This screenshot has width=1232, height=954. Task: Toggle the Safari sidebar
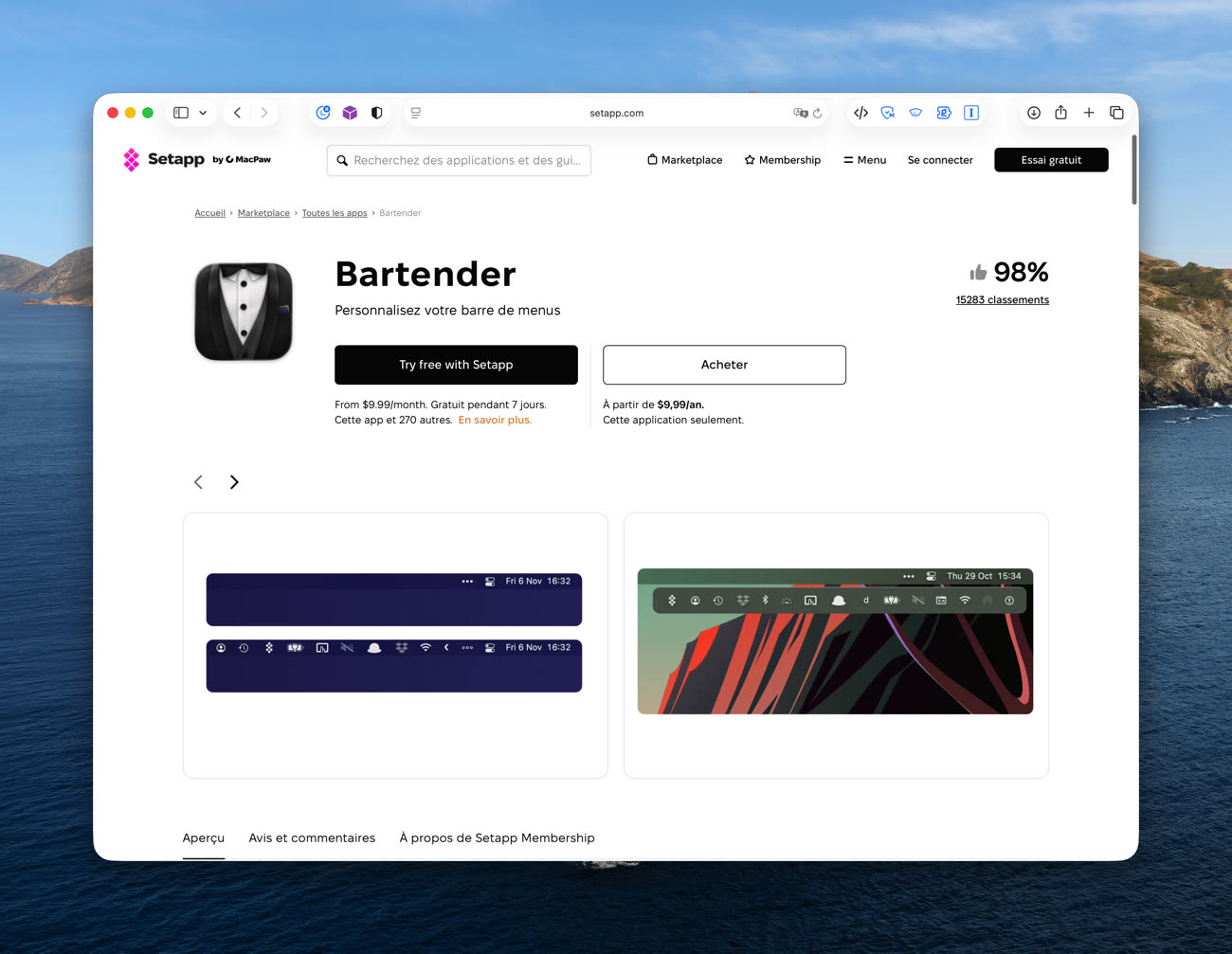tap(181, 113)
